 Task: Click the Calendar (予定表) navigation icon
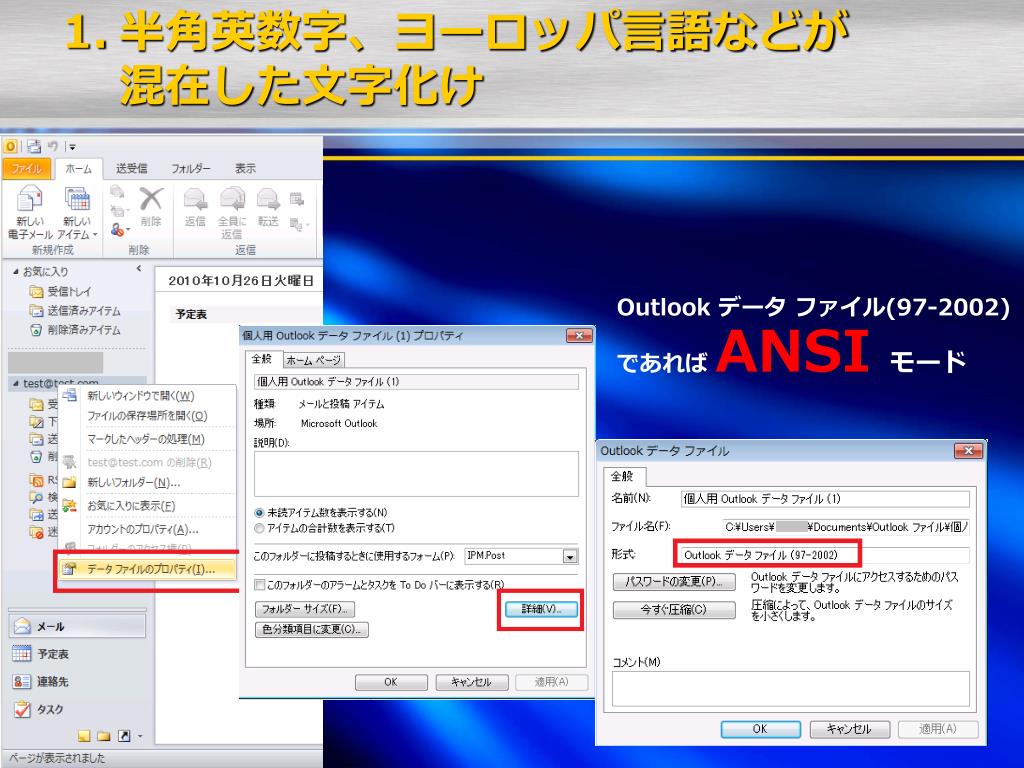[22, 653]
